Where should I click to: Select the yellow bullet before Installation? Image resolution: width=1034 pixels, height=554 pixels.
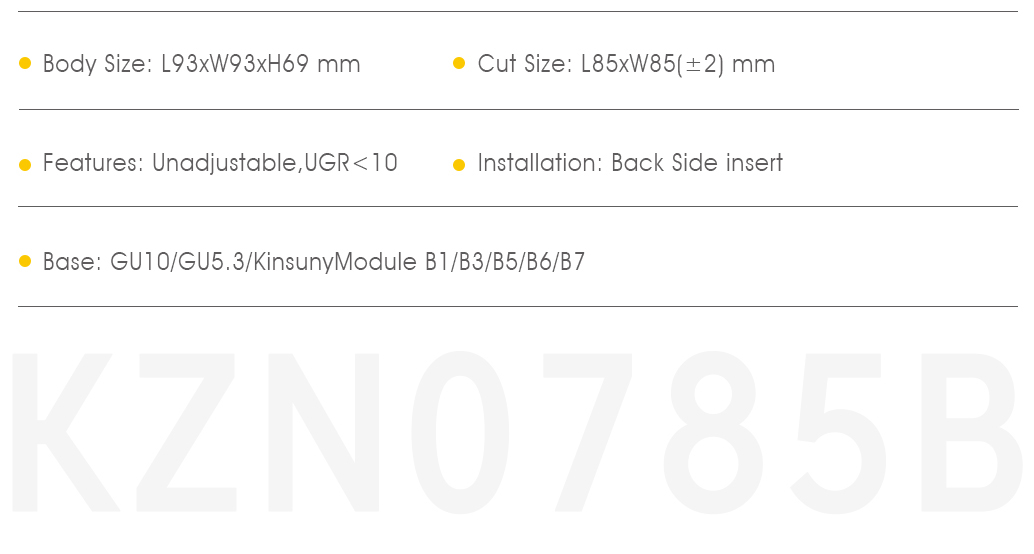click(459, 165)
